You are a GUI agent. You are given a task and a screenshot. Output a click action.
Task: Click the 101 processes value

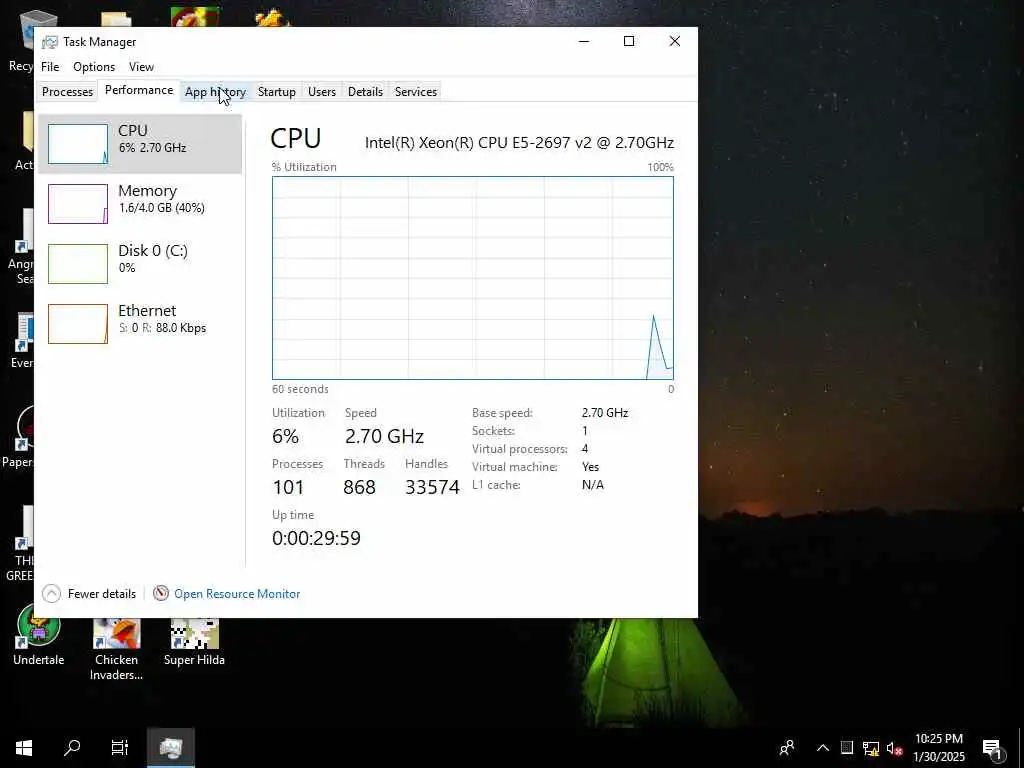tap(288, 487)
